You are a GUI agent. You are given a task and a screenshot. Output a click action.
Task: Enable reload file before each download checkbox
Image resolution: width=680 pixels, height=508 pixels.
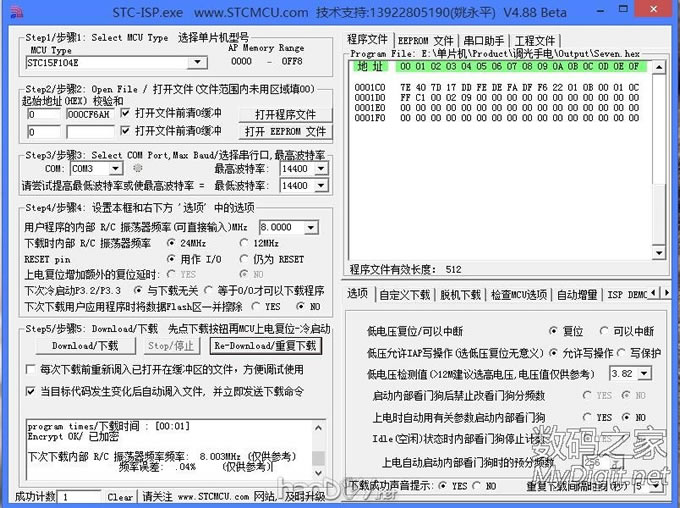pos(30,369)
